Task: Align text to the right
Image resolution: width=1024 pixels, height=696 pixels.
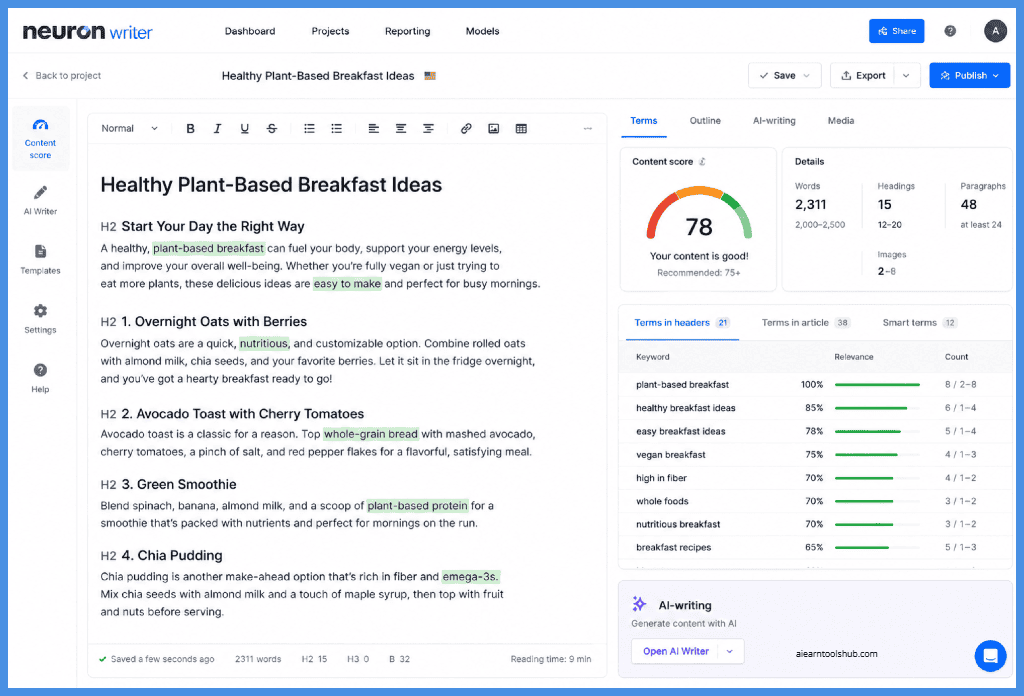Action: click(x=428, y=129)
